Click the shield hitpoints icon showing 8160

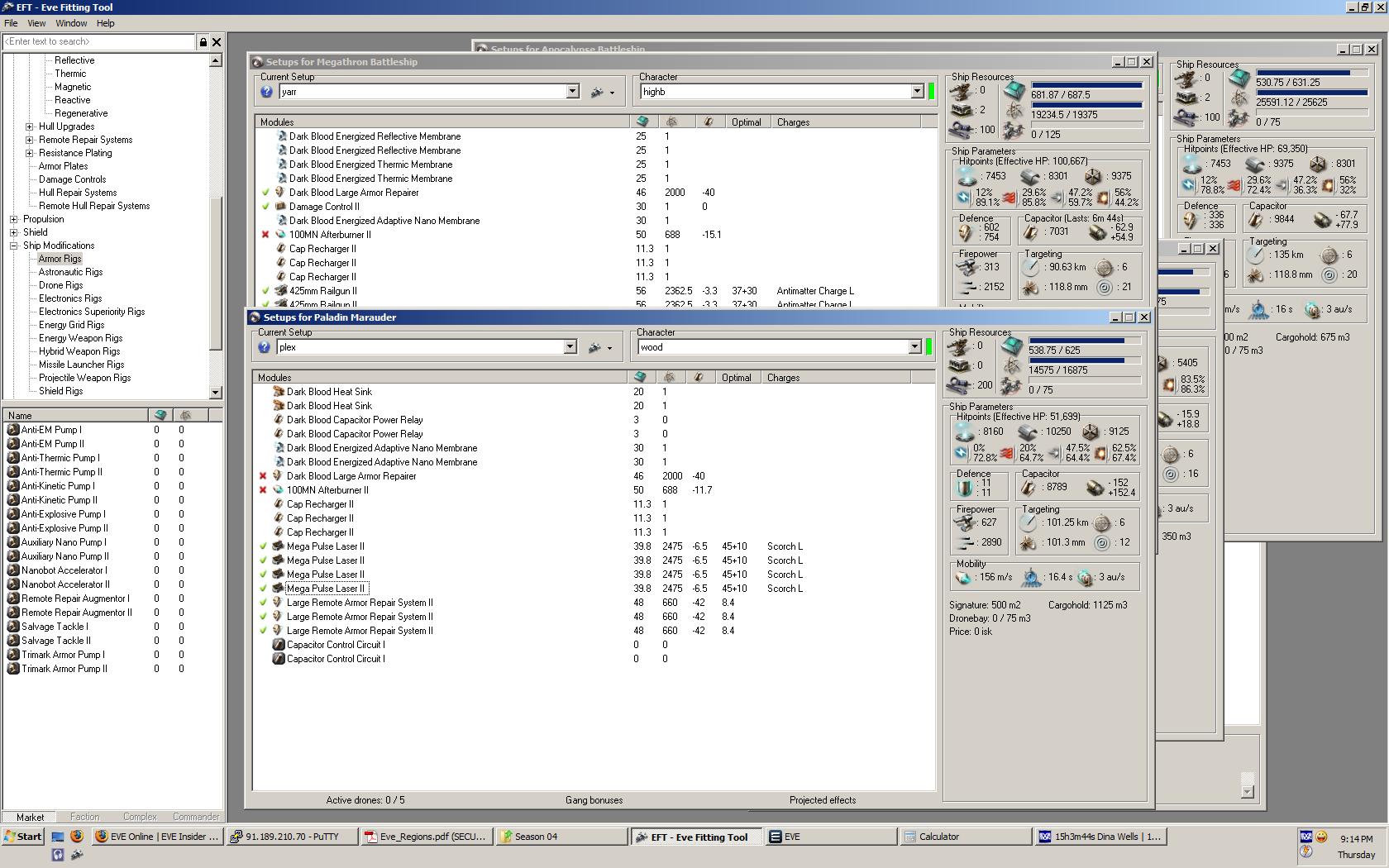965,432
